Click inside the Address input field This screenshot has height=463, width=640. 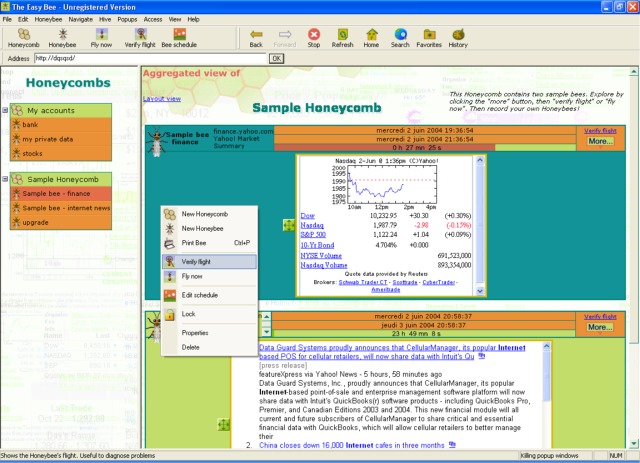point(150,58)
